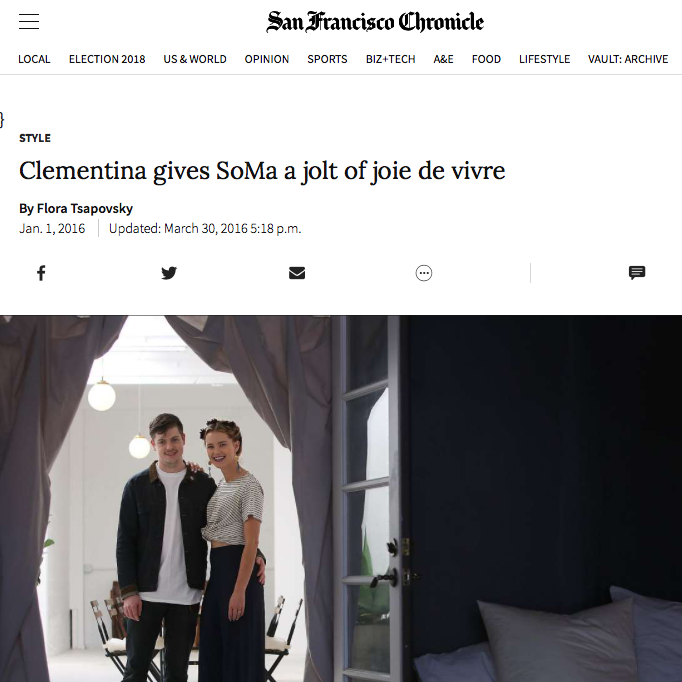
Task: Go to BIZ+TECH section
Action: tap(391, 59)
